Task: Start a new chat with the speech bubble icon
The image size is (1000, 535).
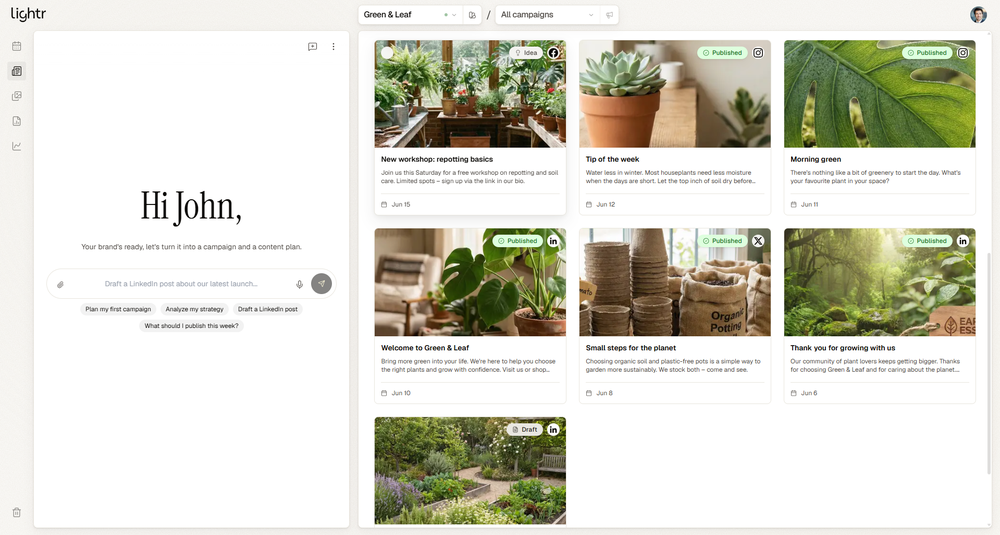Action: pos(312,47)
